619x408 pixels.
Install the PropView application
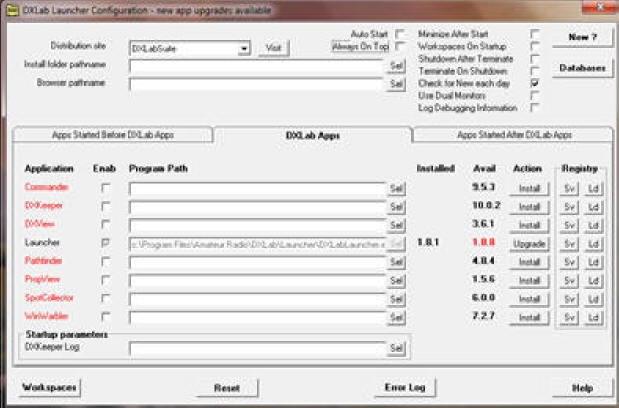click(x=529, y=281)
